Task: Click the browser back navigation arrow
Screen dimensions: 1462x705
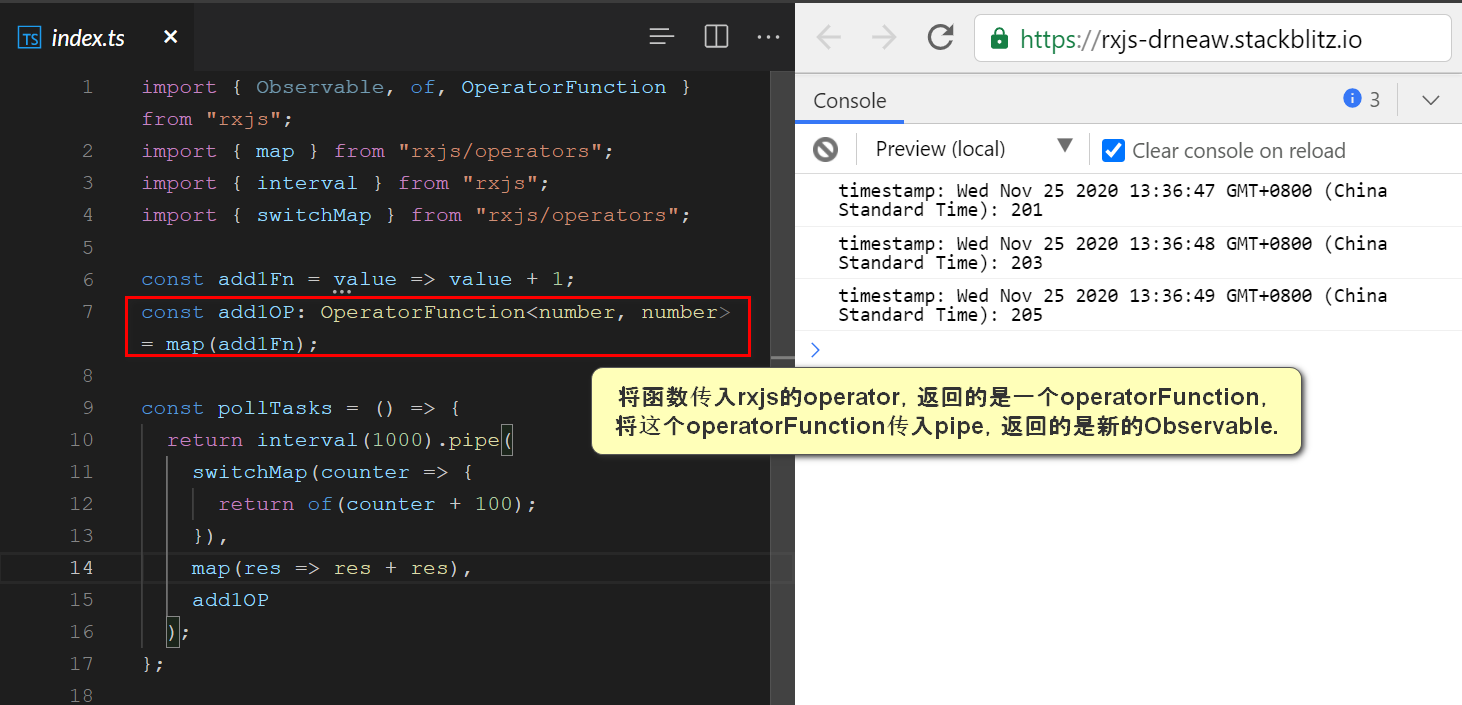Action: [830, 37]
